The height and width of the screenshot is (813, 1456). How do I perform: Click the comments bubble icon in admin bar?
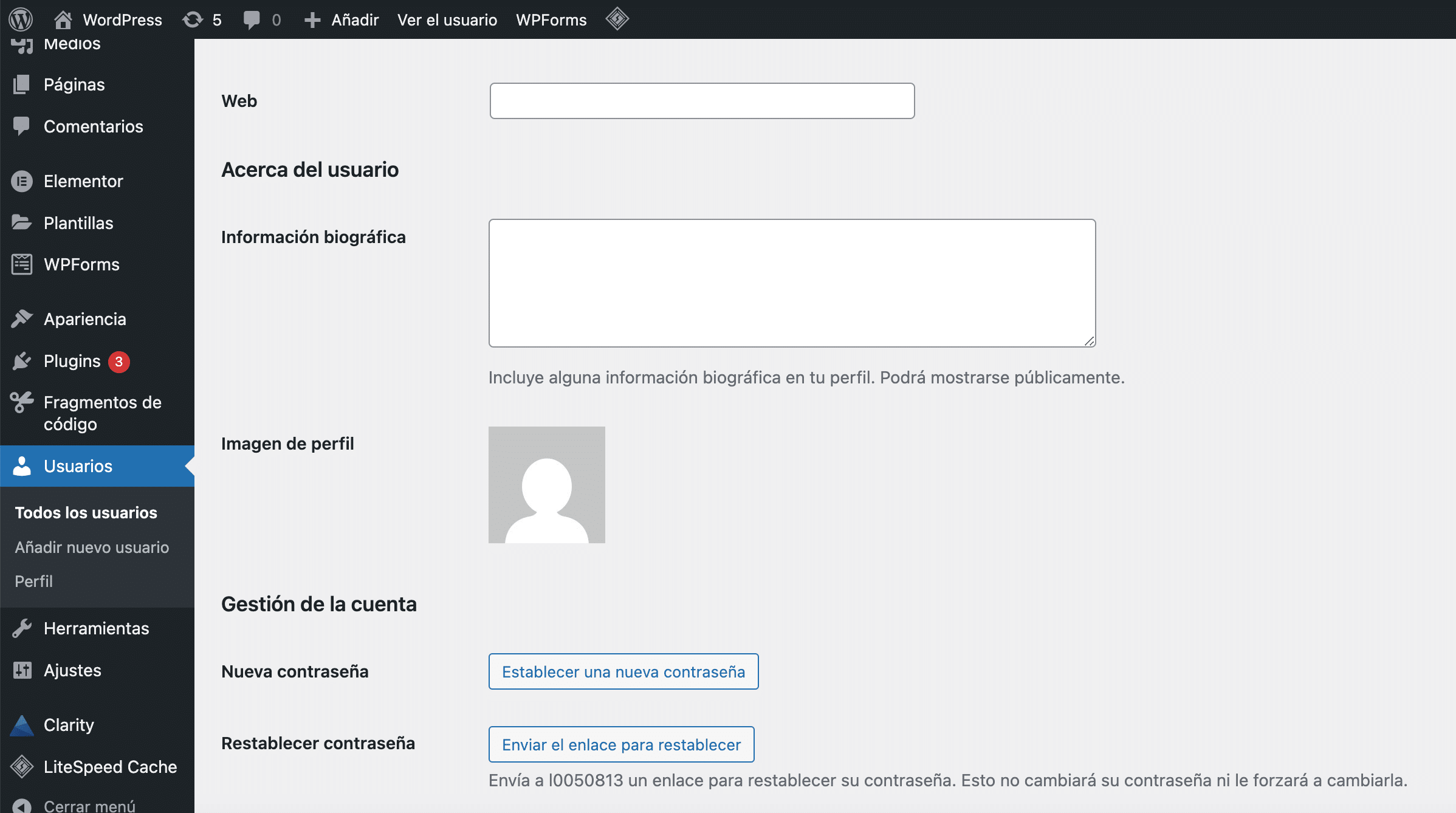tap(252, 19)
